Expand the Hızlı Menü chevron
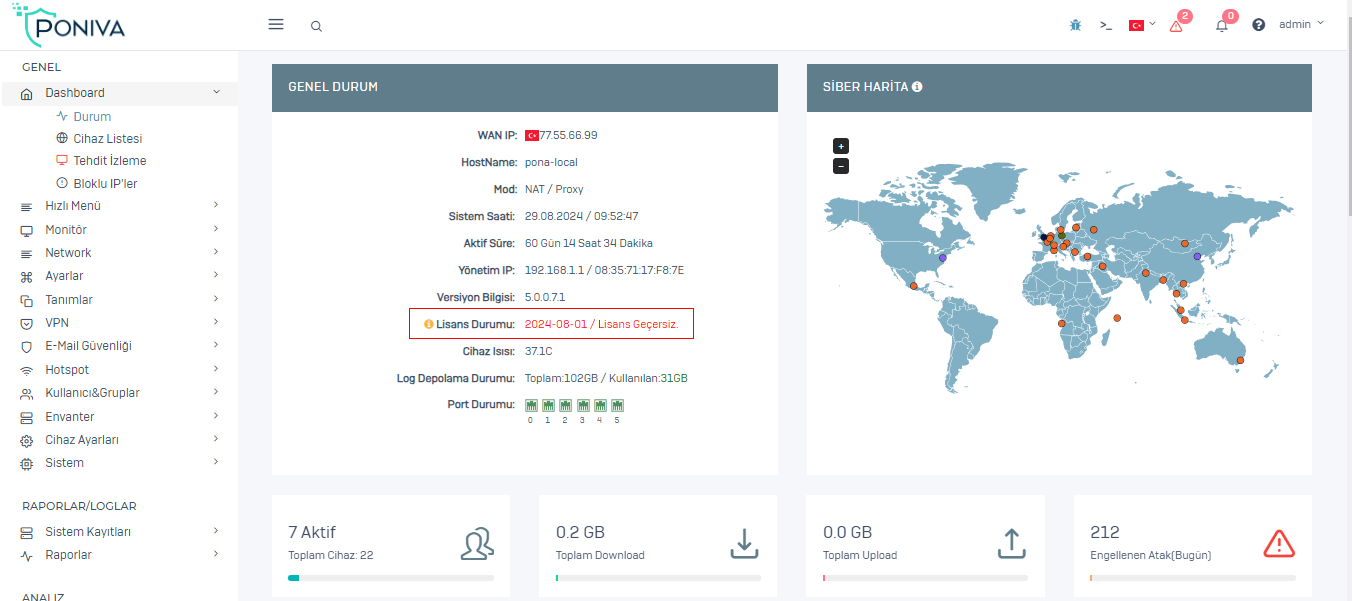The width and height of the screenshot is (1352, 601). pyautogui.click(x=216, y=205)
